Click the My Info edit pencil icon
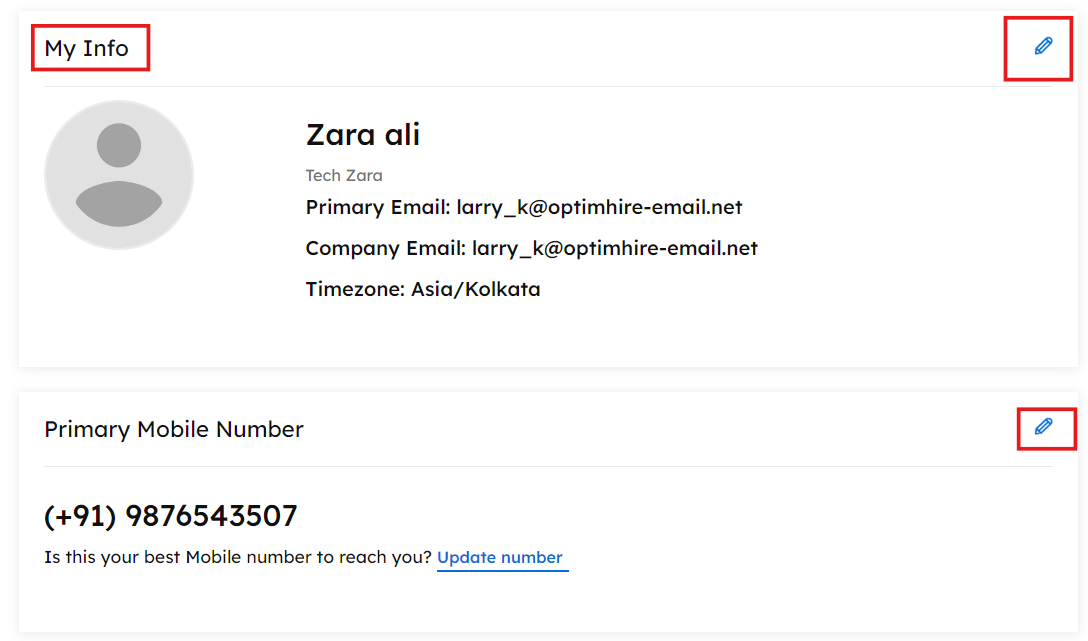 (1043, 46)
